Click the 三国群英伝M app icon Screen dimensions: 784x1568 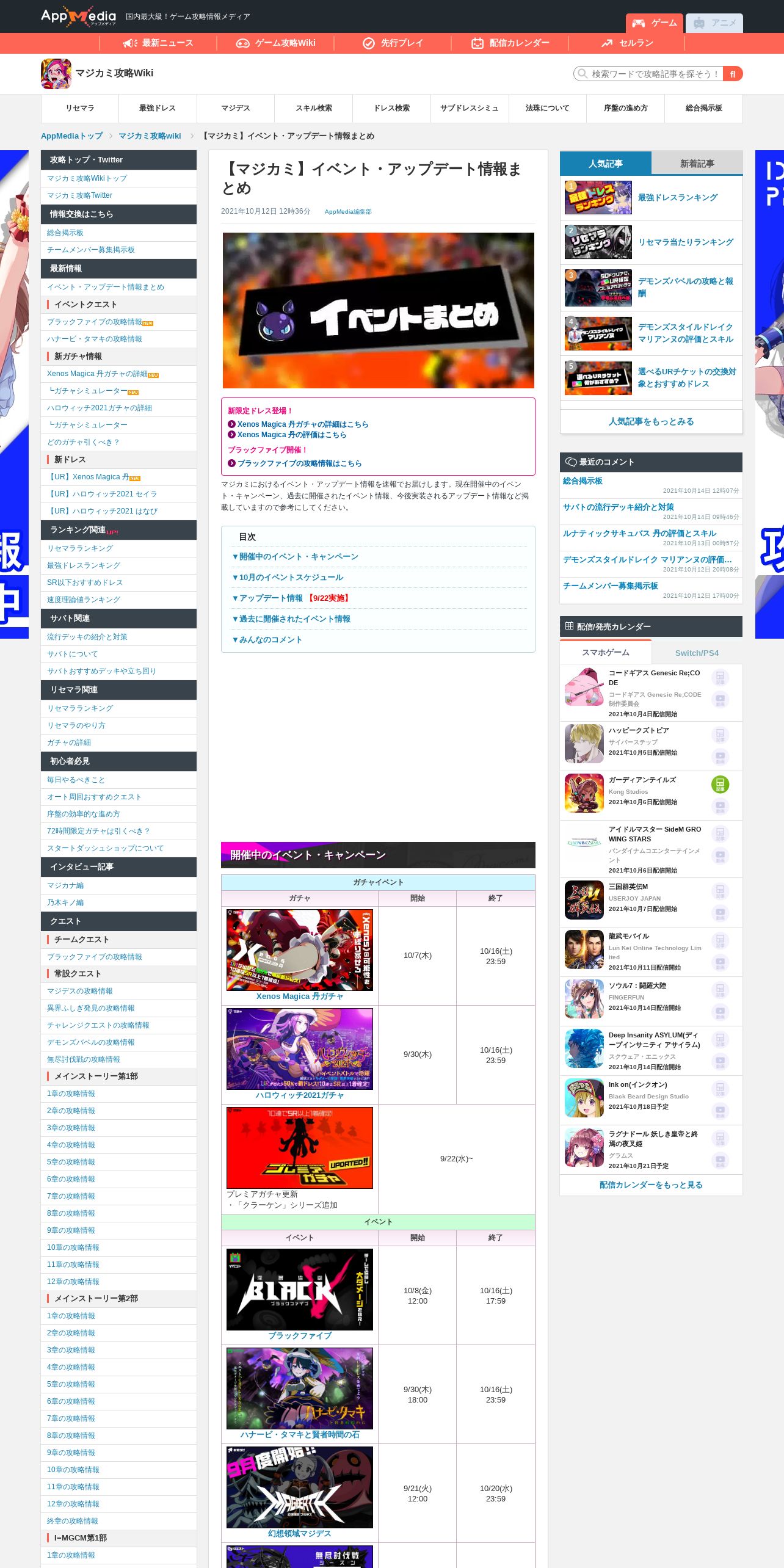(x=584, y=900)
